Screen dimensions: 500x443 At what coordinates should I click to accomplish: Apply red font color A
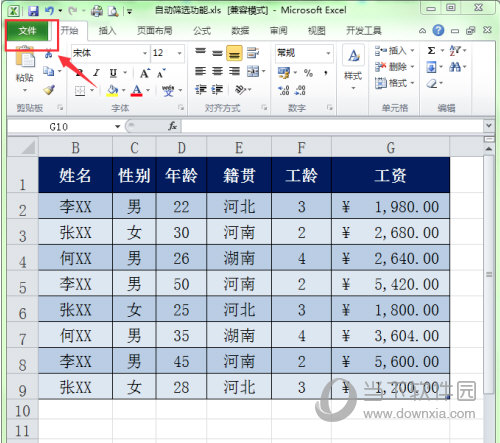pos(137,90)
